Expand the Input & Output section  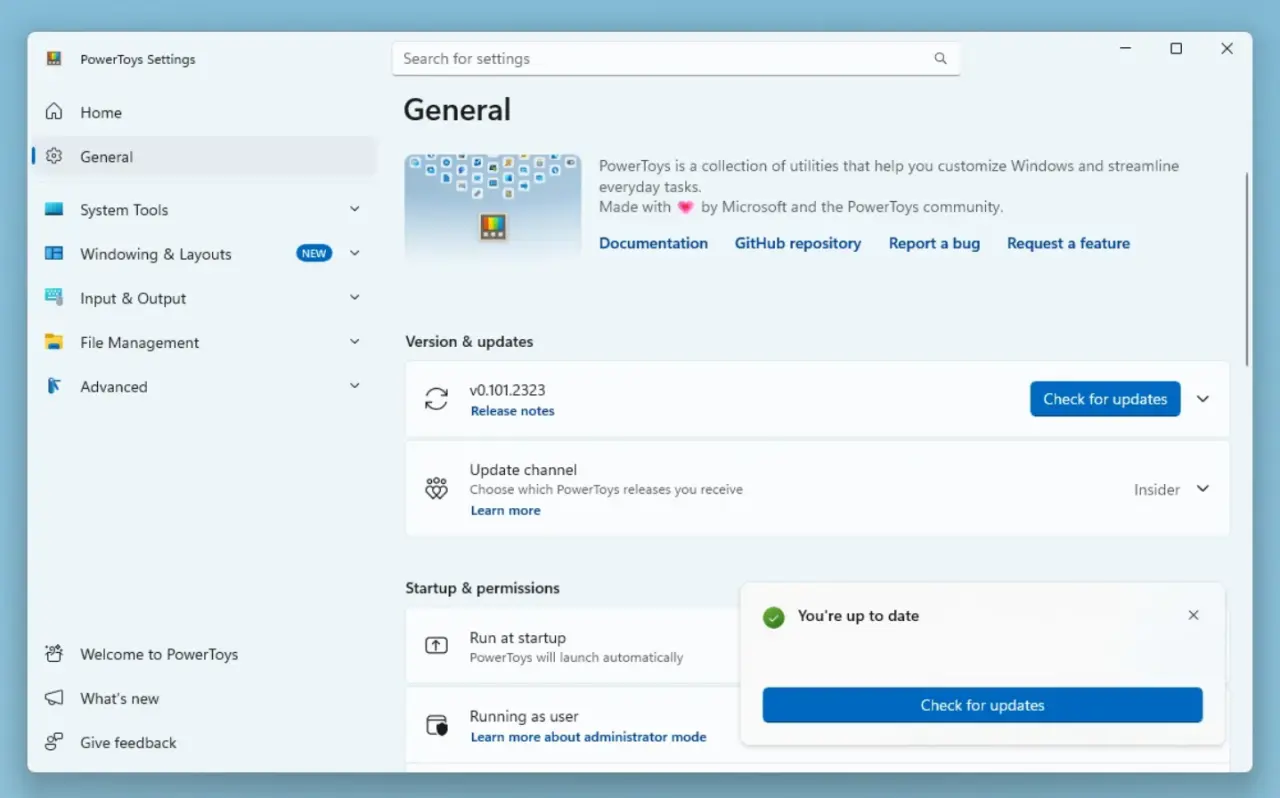[354, 297]
